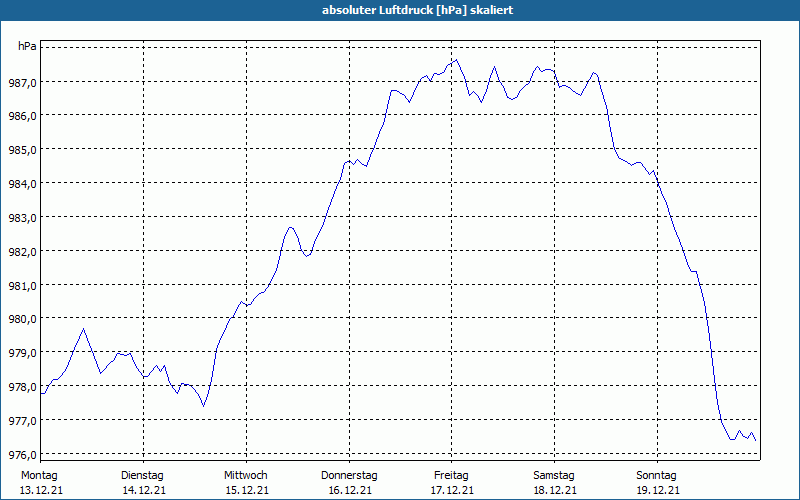Image resolution: width=800 pixels, height=500 pixels.
Task: Click the Dienstag day label
Action: click(x=142, y=476)
